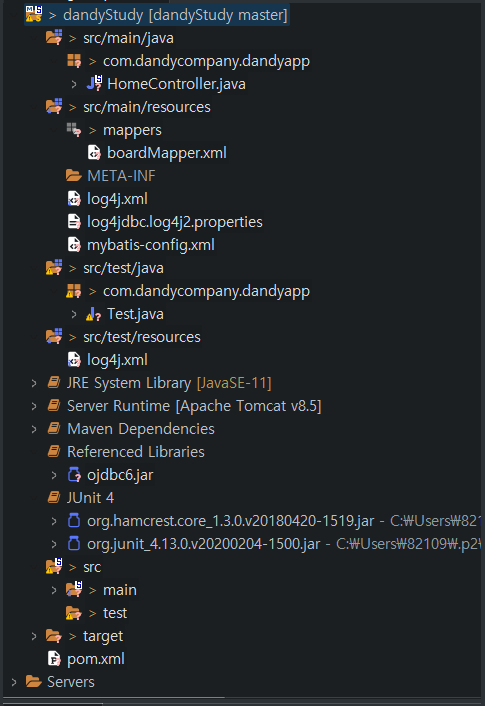Viewport: 485px width, 706px height.
Task: Click the main folder icon under src
Action: 74,589
